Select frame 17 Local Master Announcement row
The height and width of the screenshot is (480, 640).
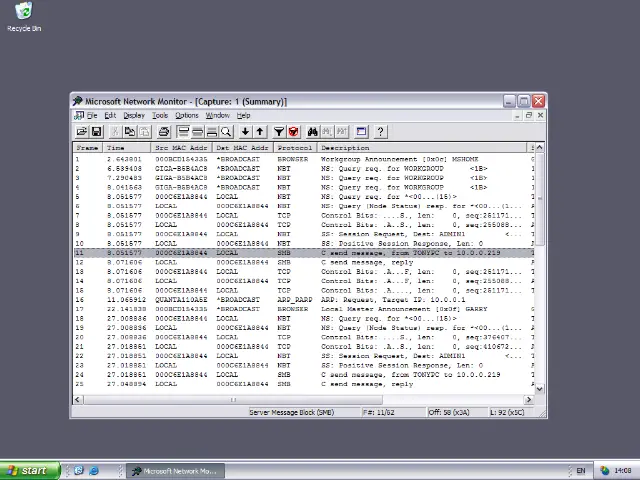(x=304, y=309)
